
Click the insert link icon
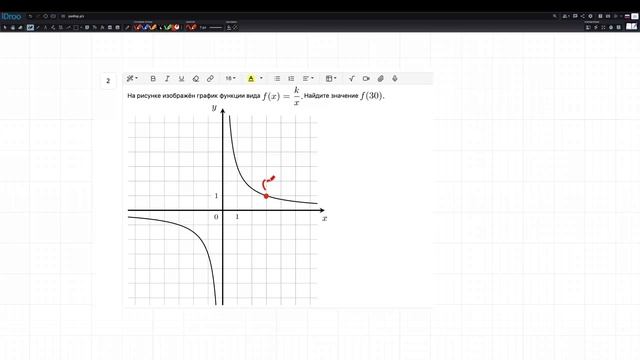[210, 78]
